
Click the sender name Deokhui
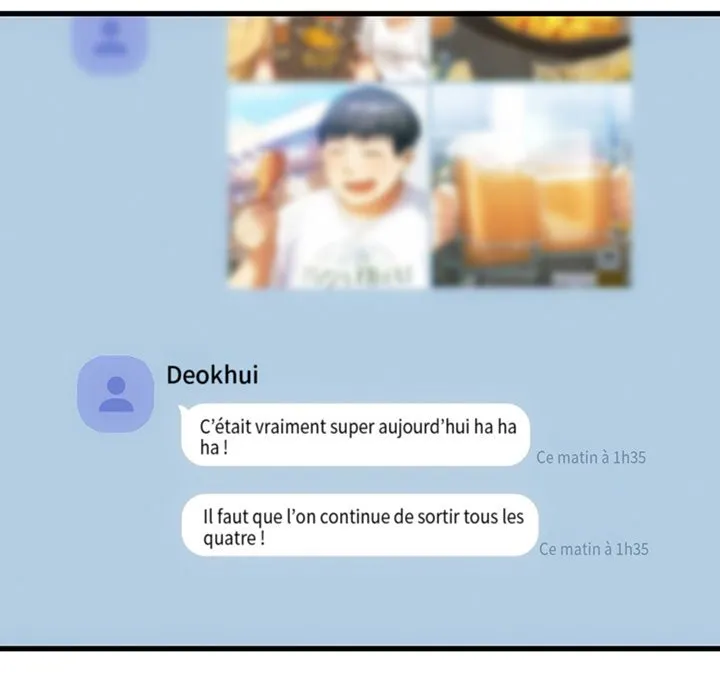(x=212, y=375)
